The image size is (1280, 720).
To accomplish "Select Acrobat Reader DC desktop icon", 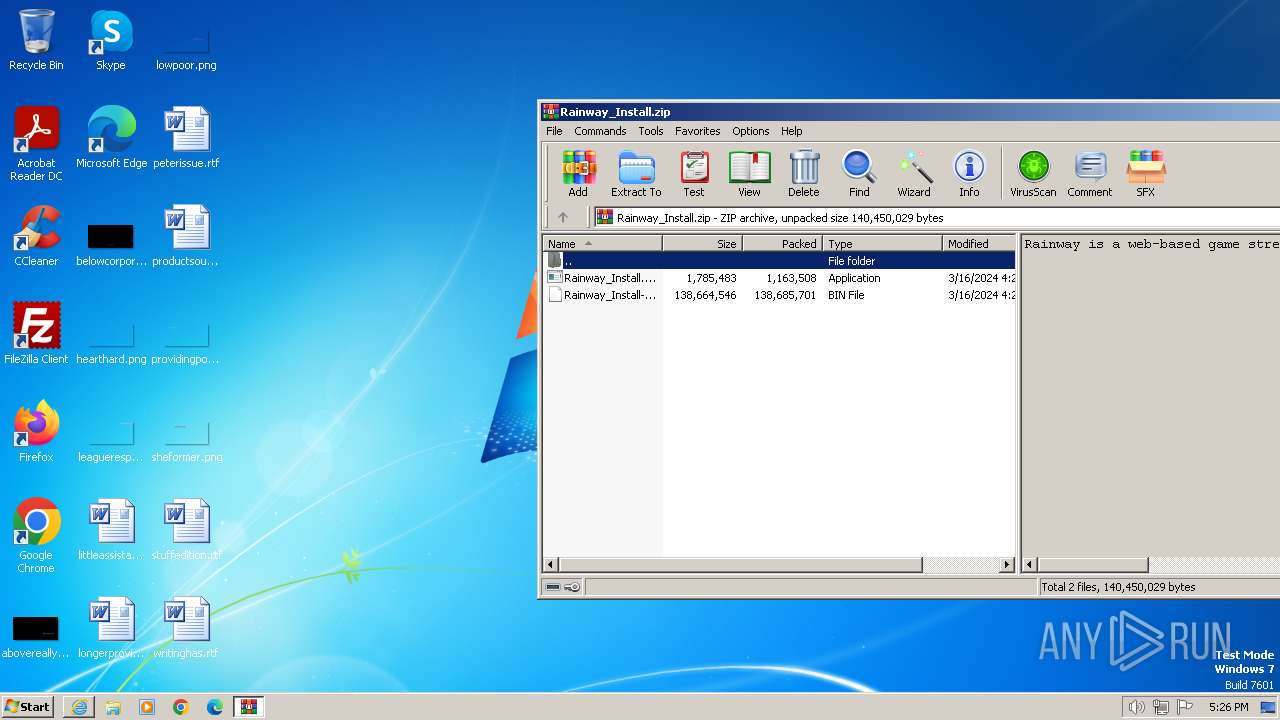I will (x=36, y=144).
